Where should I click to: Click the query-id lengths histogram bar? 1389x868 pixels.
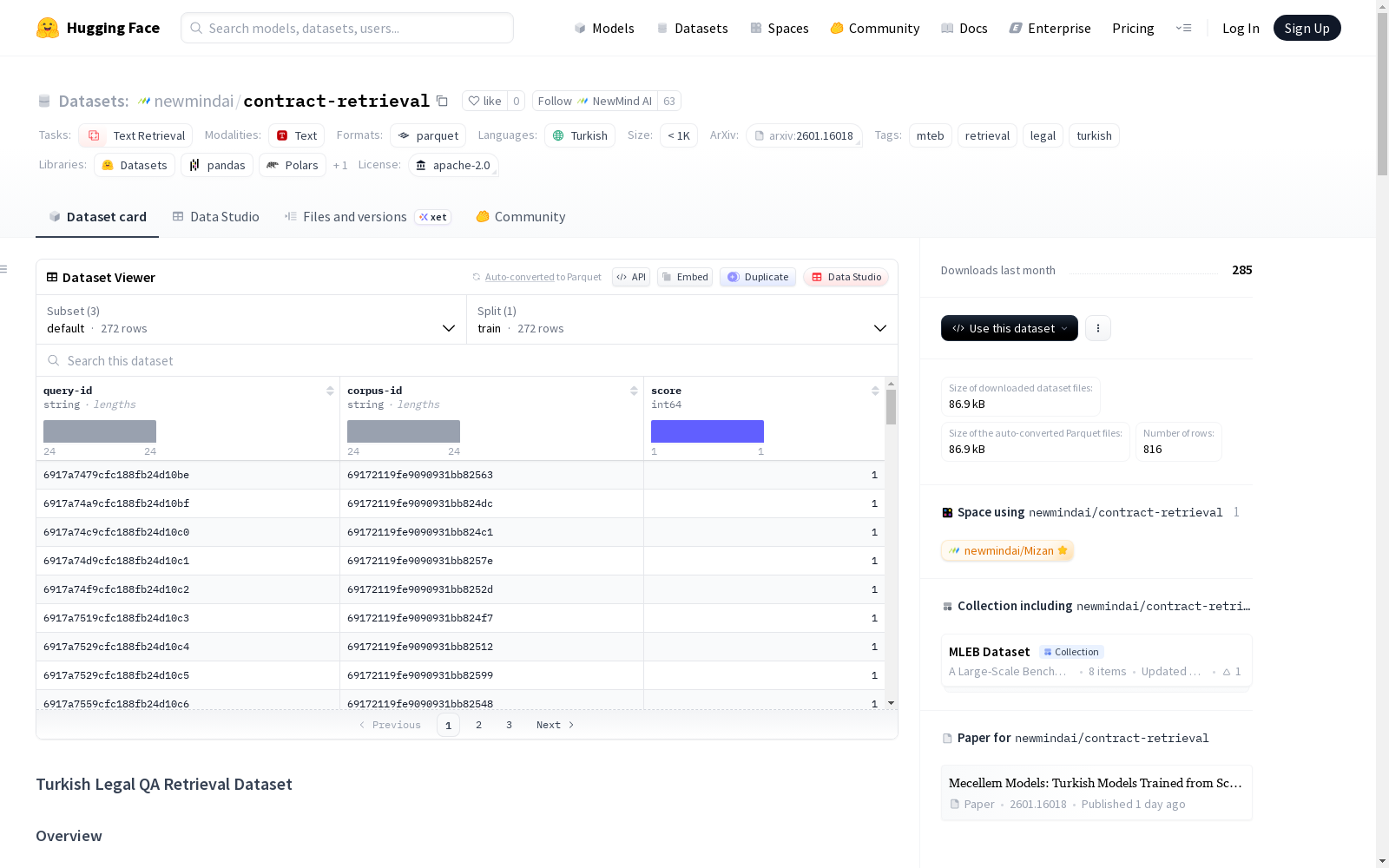(x=100, y=431)
